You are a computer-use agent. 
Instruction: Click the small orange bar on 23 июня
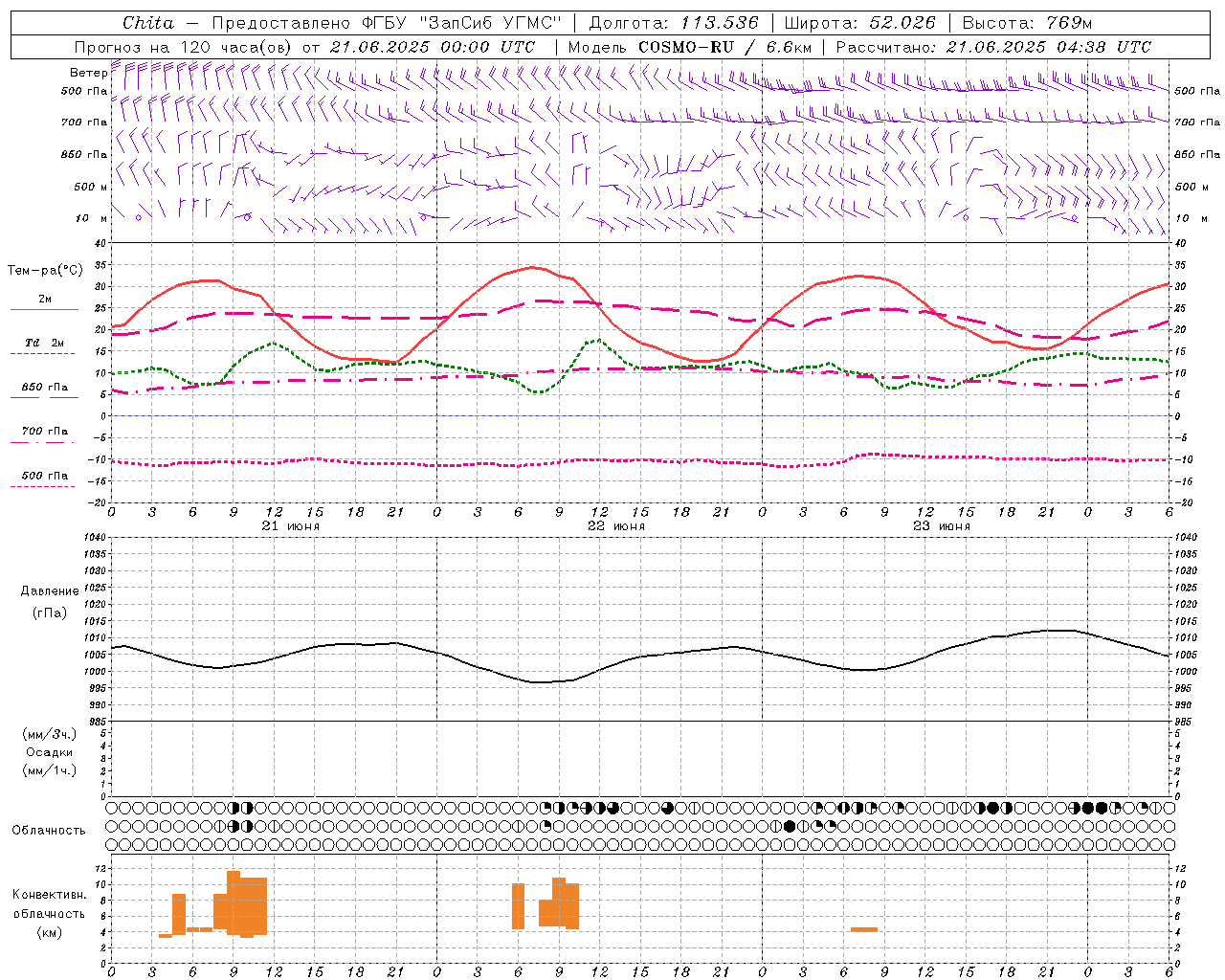click(864, 929)
